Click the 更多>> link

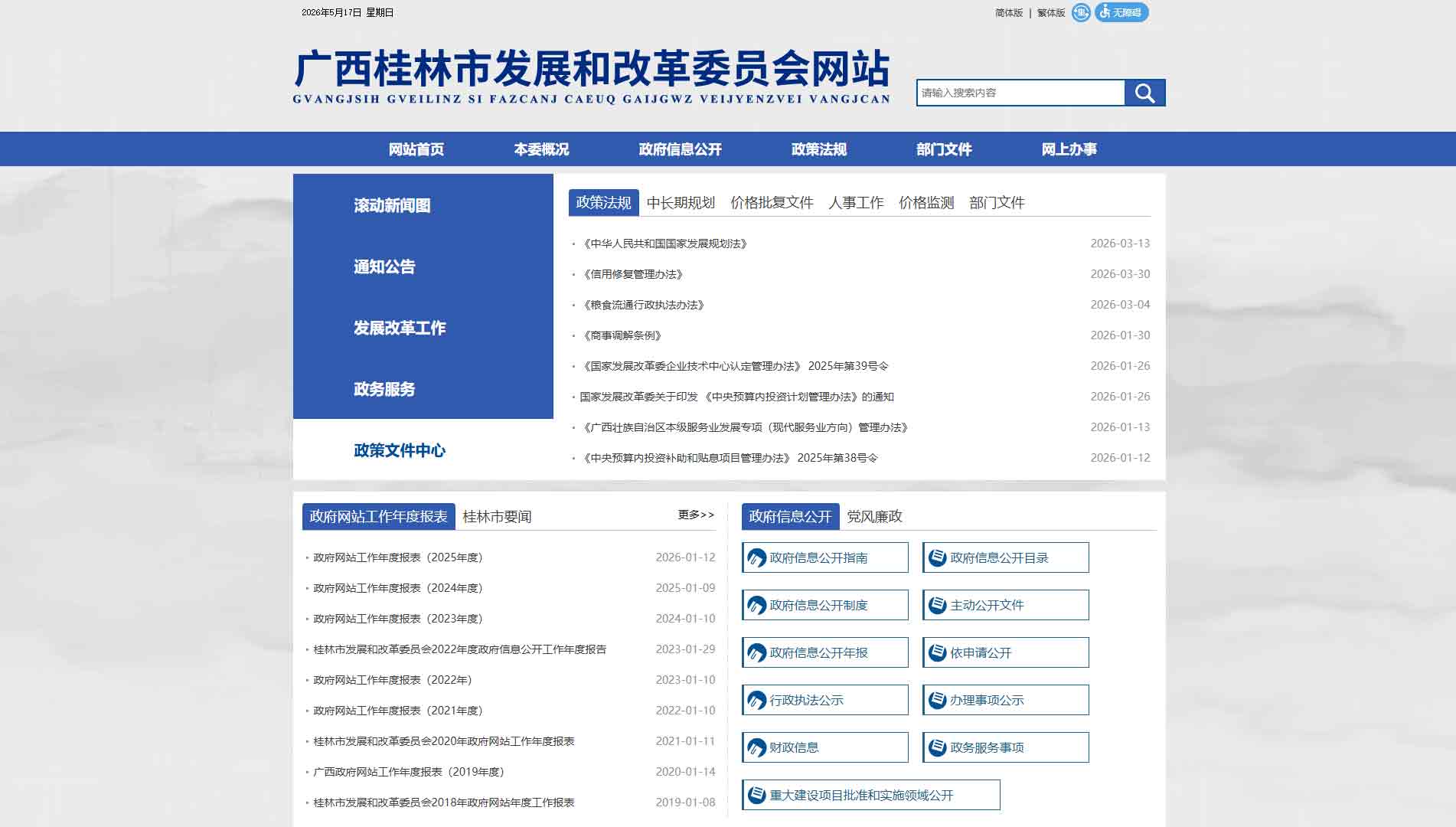coord(696,515)
